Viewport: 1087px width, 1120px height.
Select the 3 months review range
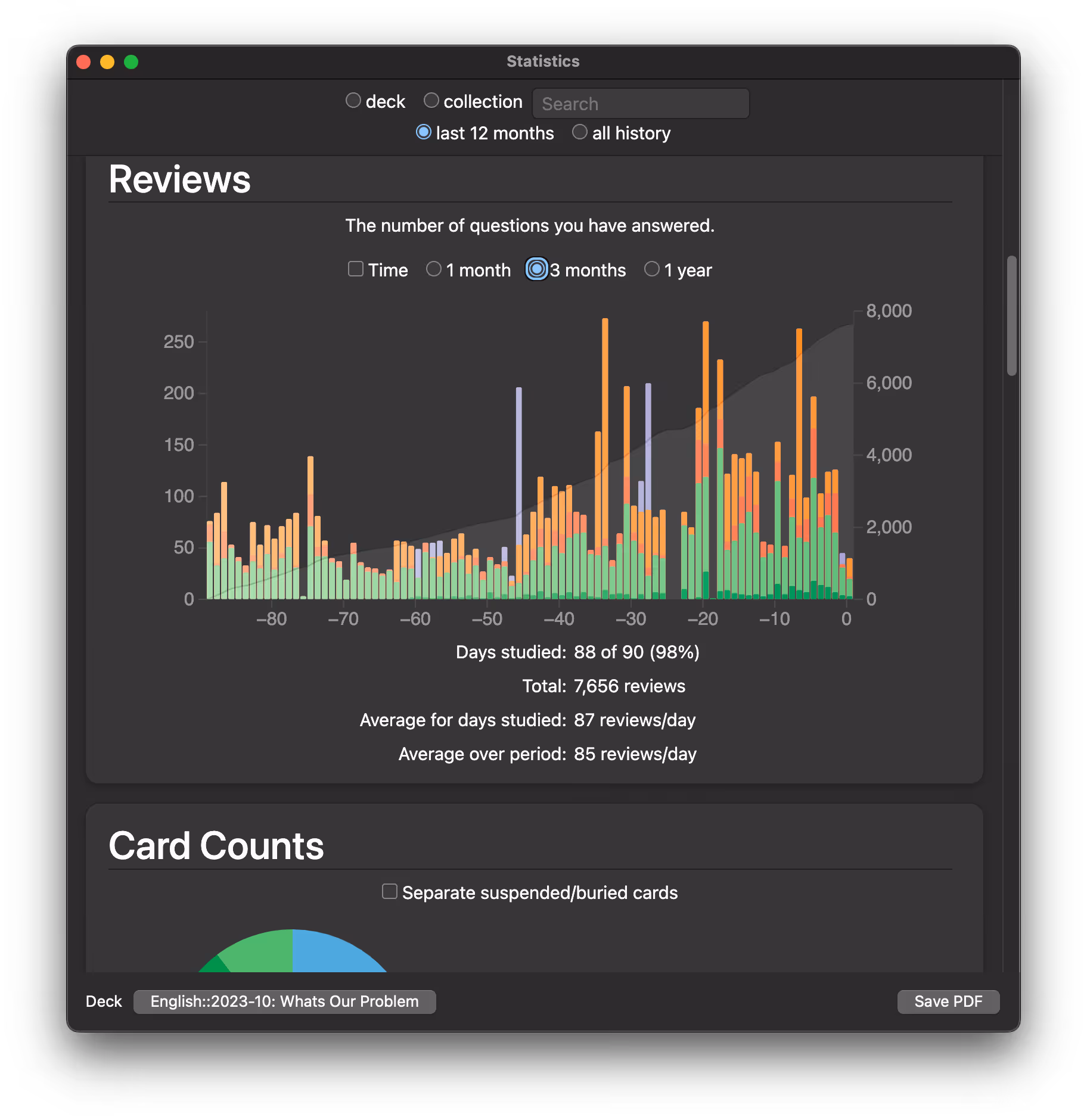click(x=536, y=269)
